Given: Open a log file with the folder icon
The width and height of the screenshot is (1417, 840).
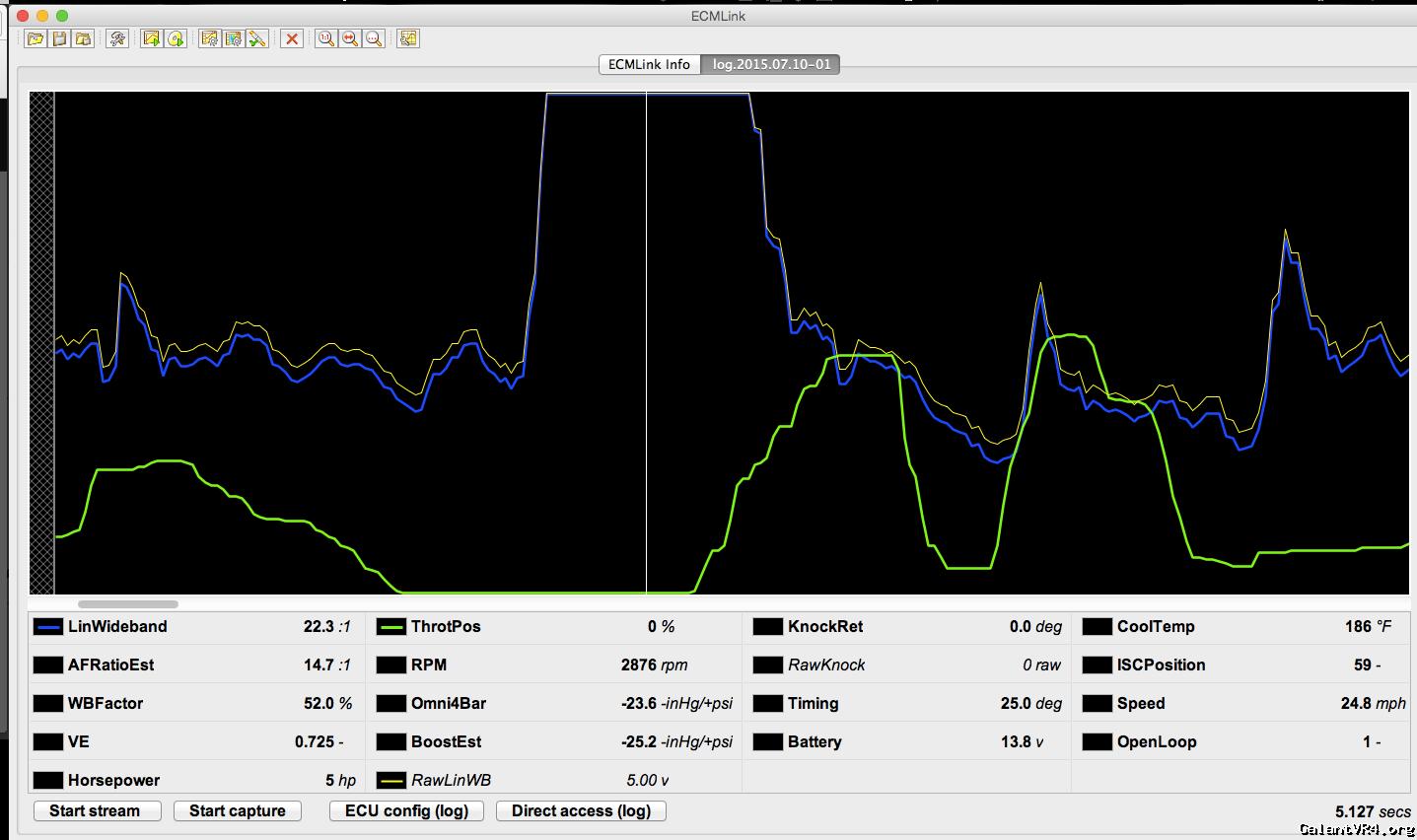Looking at the screenshot, I should point(35,38).
